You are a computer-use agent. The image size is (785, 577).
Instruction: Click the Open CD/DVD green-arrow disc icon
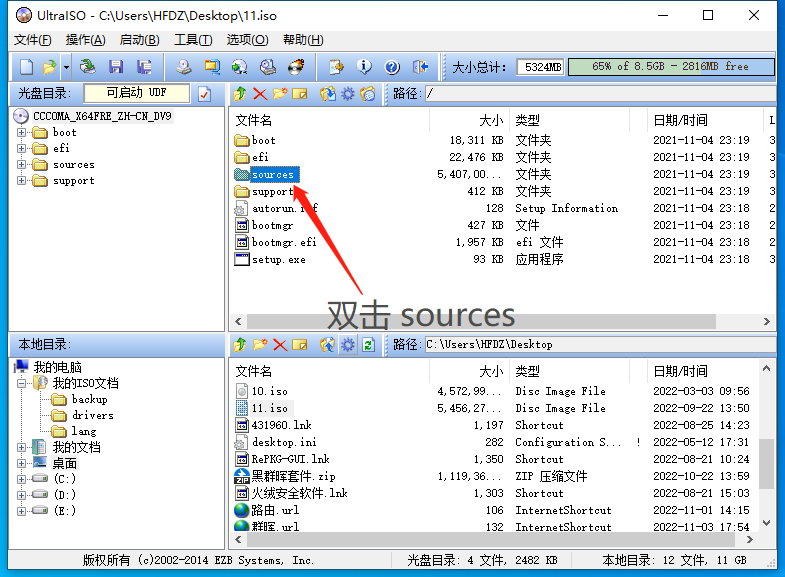88,67
